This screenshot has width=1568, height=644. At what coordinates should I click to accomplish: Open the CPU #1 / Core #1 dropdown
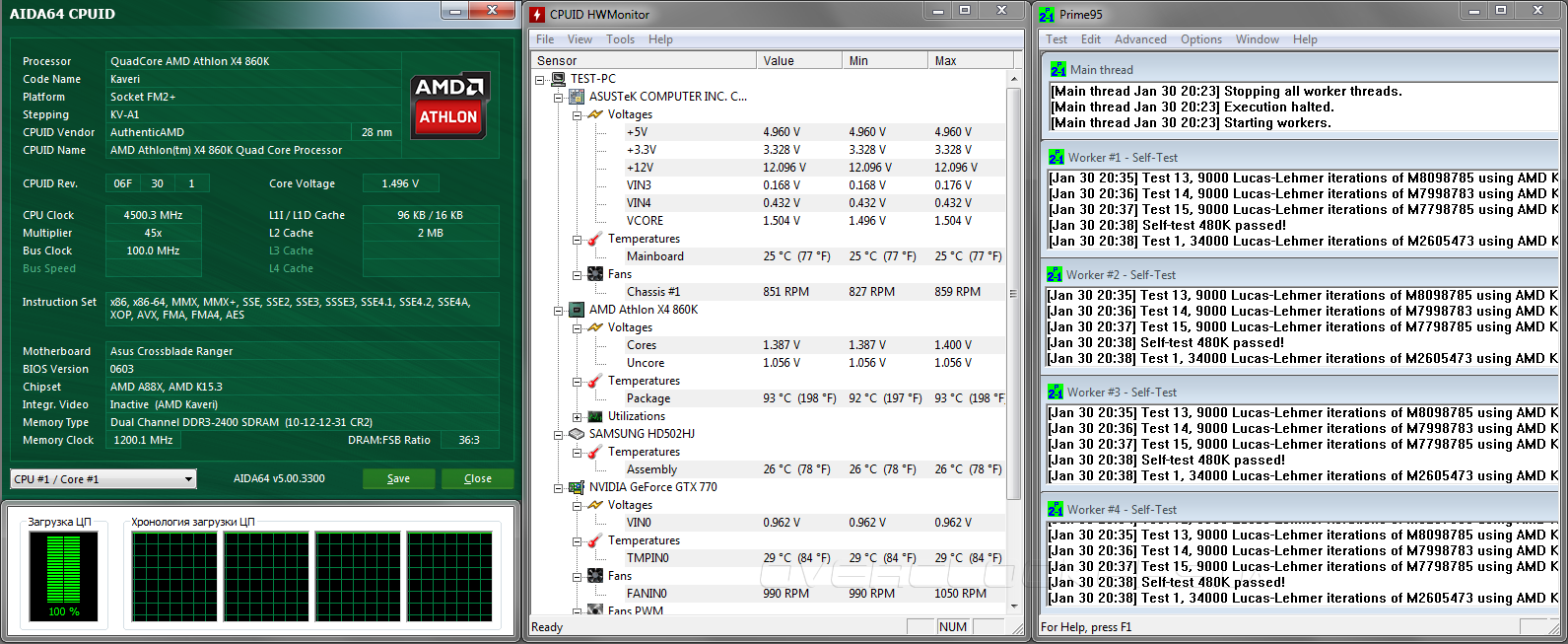[103, 479]
